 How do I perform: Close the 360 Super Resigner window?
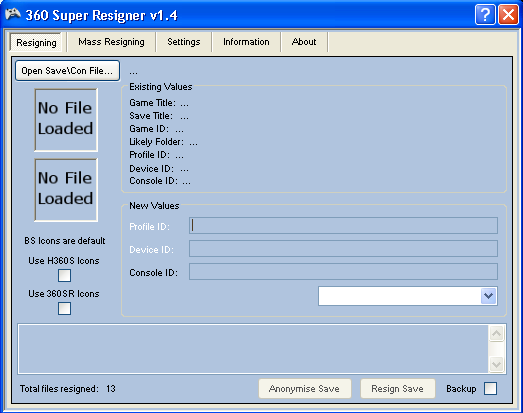click(x=508, y=15)
